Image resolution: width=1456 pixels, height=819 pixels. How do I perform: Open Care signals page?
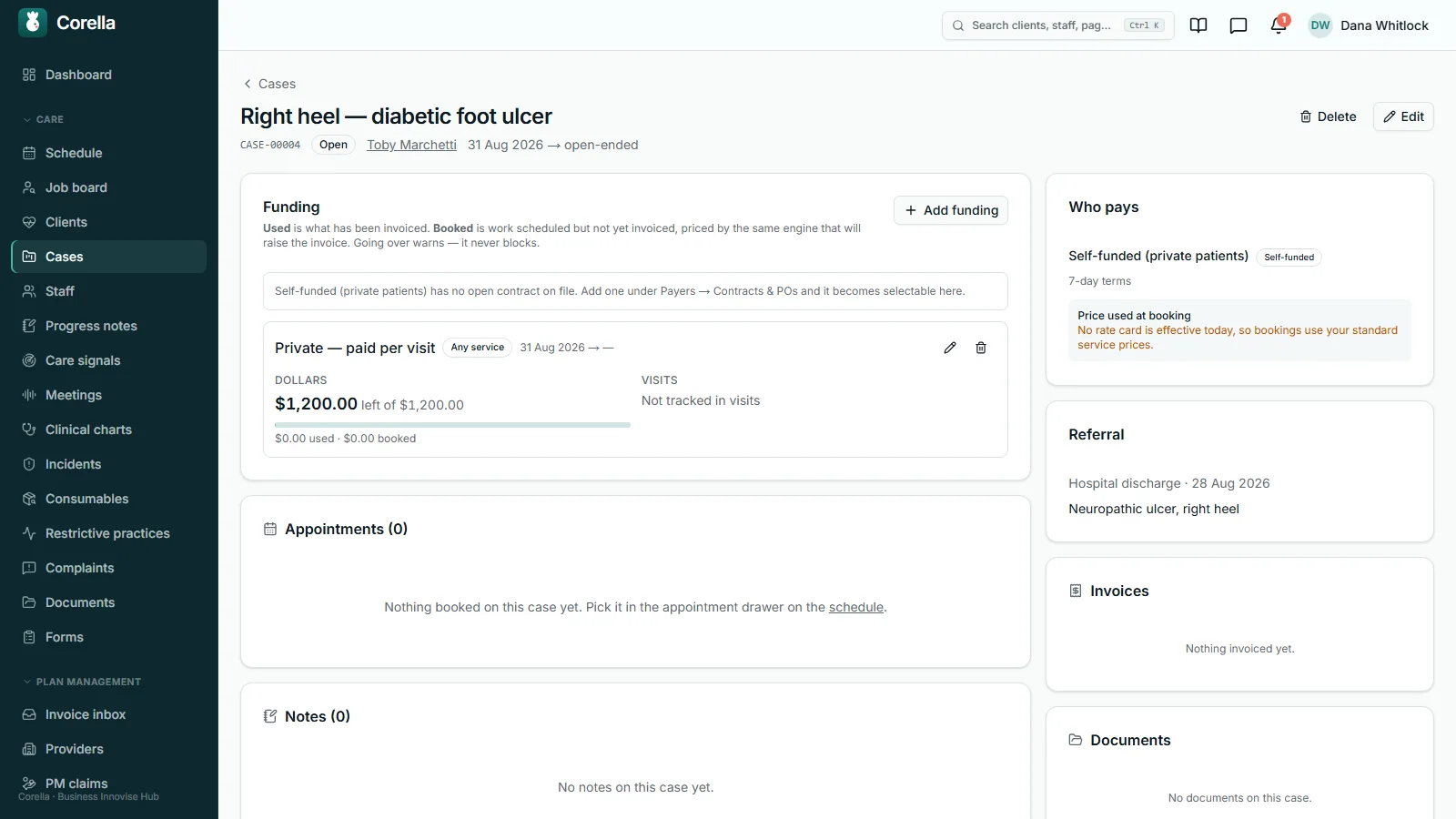[109, 360]
